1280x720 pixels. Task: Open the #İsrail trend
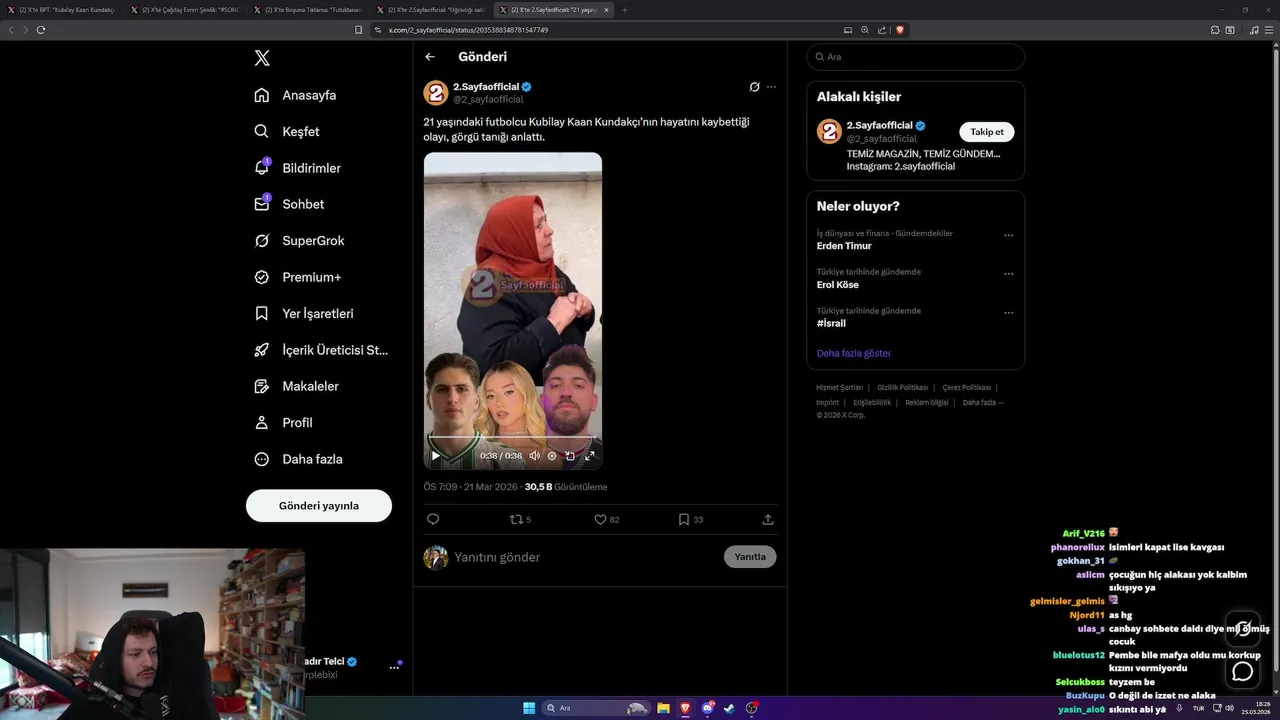click(831, 324)
